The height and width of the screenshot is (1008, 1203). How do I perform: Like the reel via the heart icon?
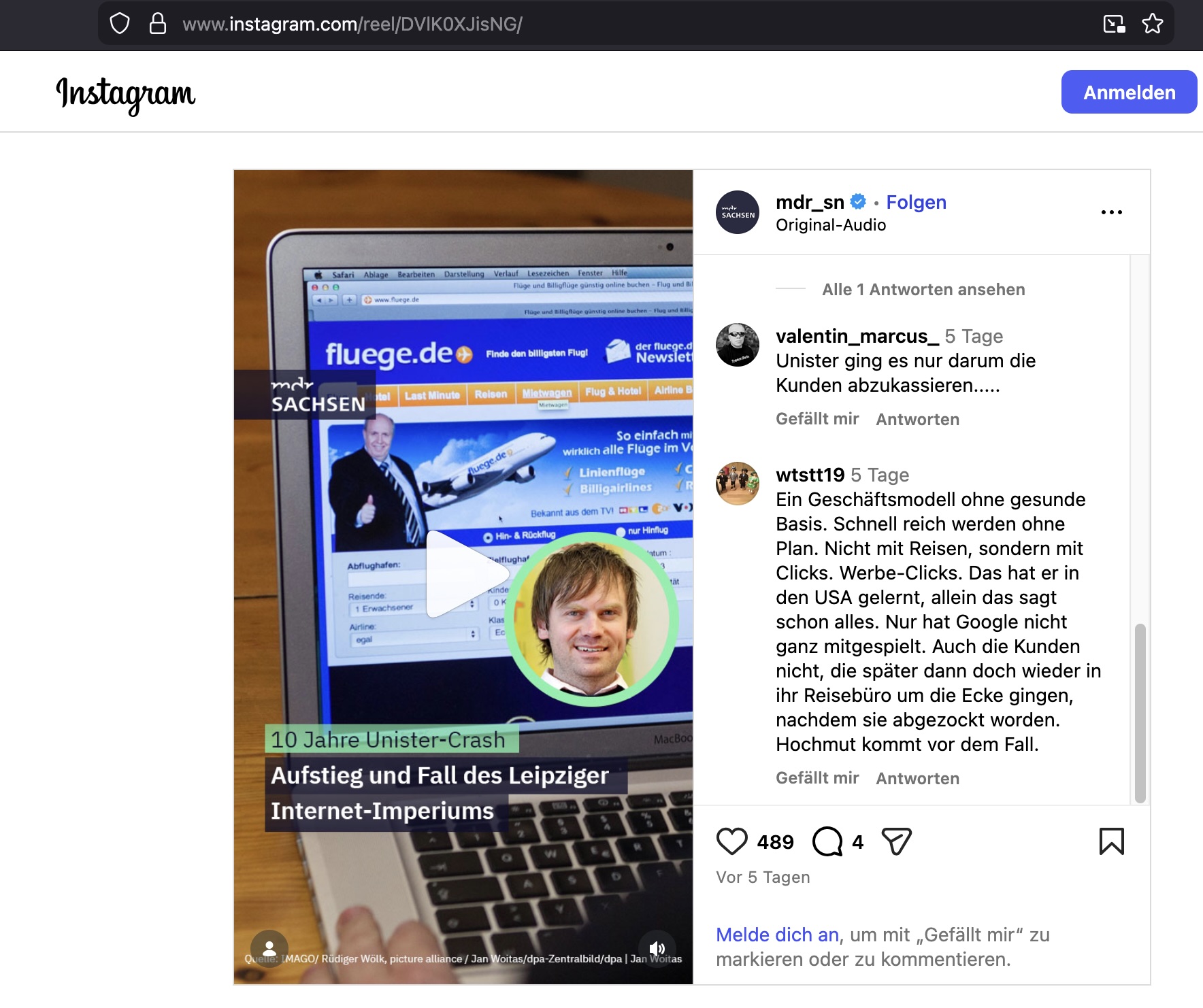[x=731, y=842]
